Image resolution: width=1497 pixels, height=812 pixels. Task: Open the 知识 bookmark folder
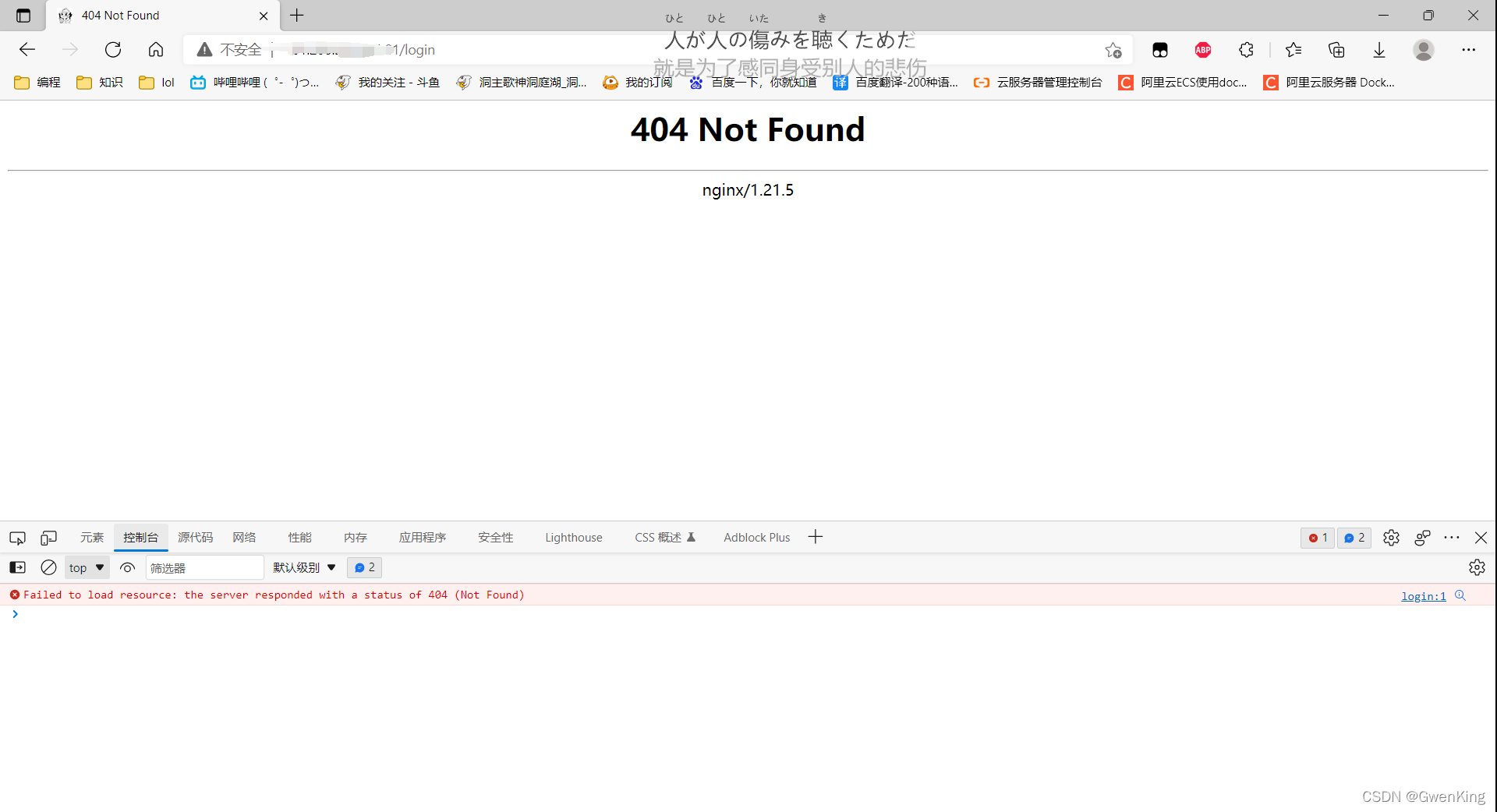pyautogui.click(x=100, y=82)
